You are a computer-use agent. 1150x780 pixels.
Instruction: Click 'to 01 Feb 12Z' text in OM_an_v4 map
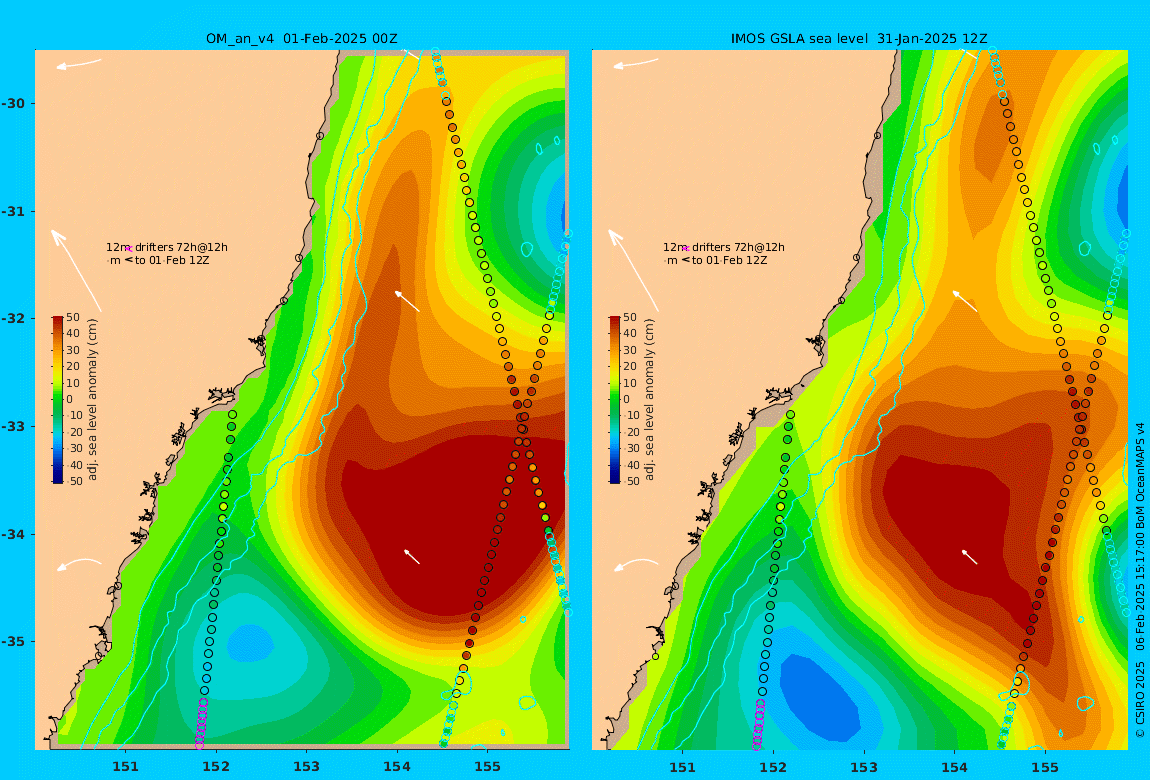coord(172,260)
